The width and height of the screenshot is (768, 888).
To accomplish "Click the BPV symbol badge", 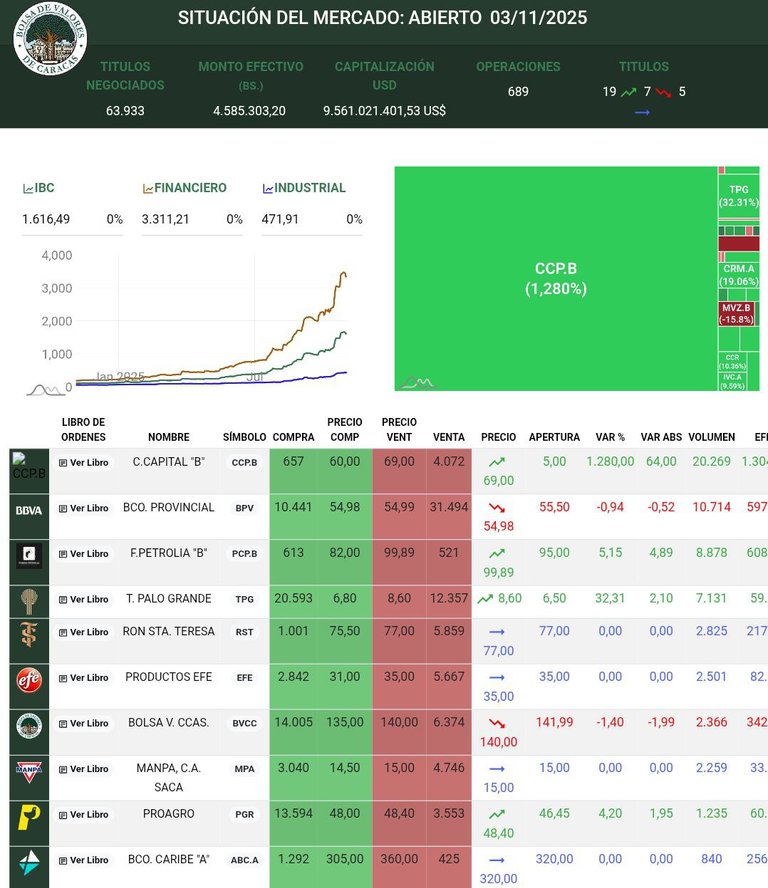I will pos(244,509).
